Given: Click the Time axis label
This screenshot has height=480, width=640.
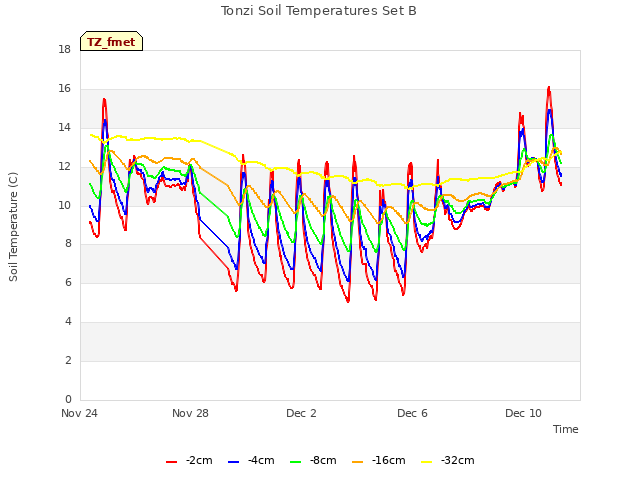Looking at the screenshot, I should tap(566, 429).
